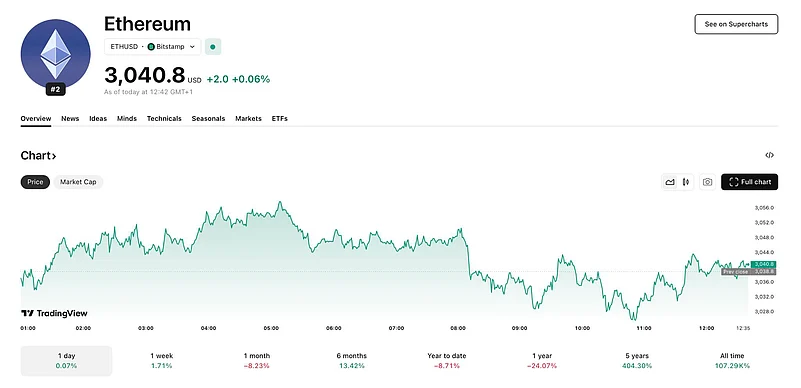Screen dimensions: 801x388
Task: Click See on Supercharts button
Action: (x=736, y=24)
